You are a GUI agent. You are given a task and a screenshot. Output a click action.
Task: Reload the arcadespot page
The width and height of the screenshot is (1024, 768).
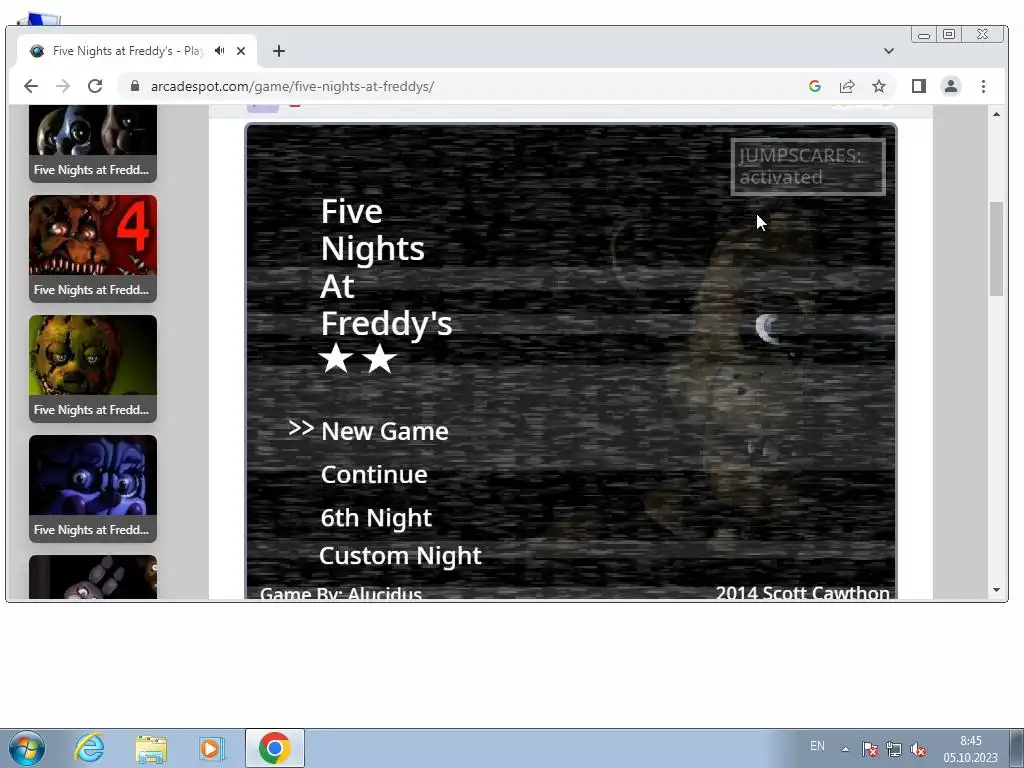pos(95,86)
